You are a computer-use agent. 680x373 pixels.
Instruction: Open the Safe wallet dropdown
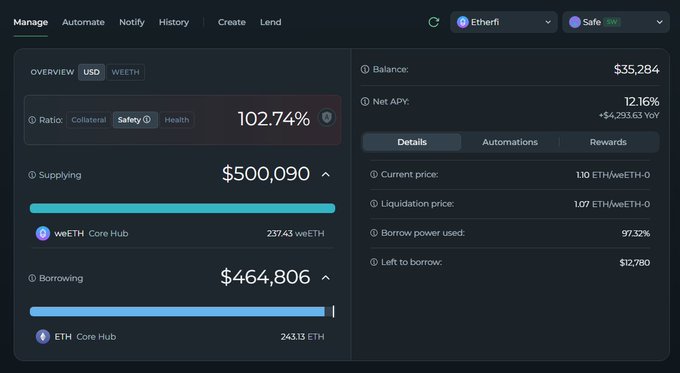(616, 22)
